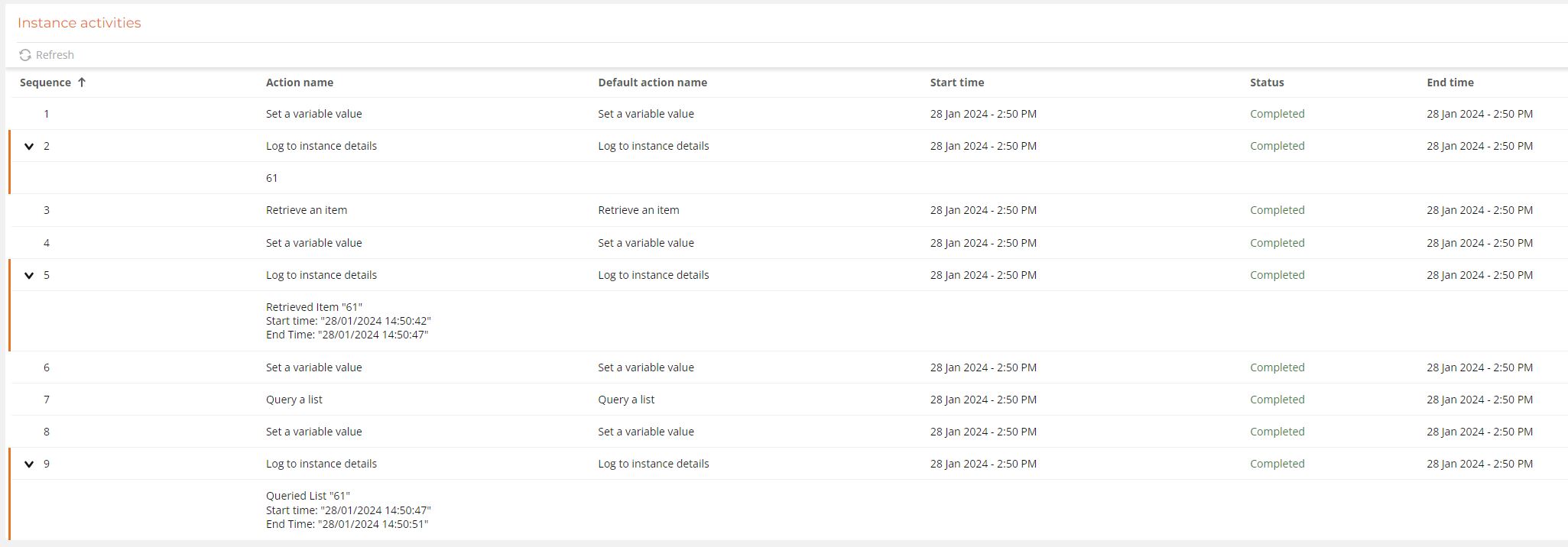This screenshot has width=1568, height=547.
Task: Click Completed status in sequence 9 row
Action: pyautogui.click(x=1277, y=464)
